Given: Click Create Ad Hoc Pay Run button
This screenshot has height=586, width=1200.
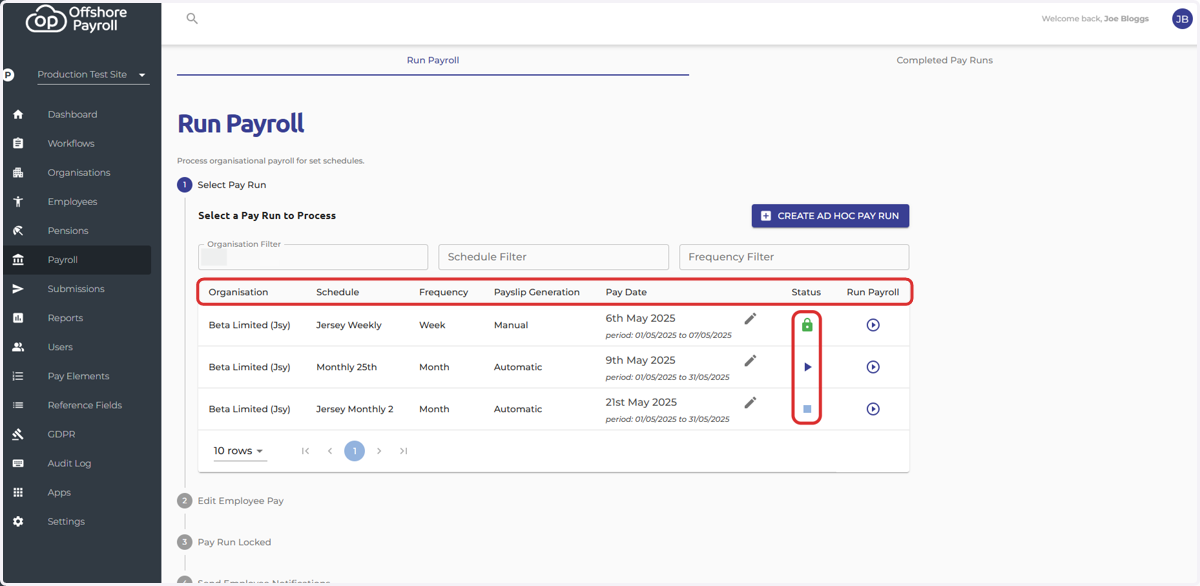Looking at the screenshot, I should point(830,215).
